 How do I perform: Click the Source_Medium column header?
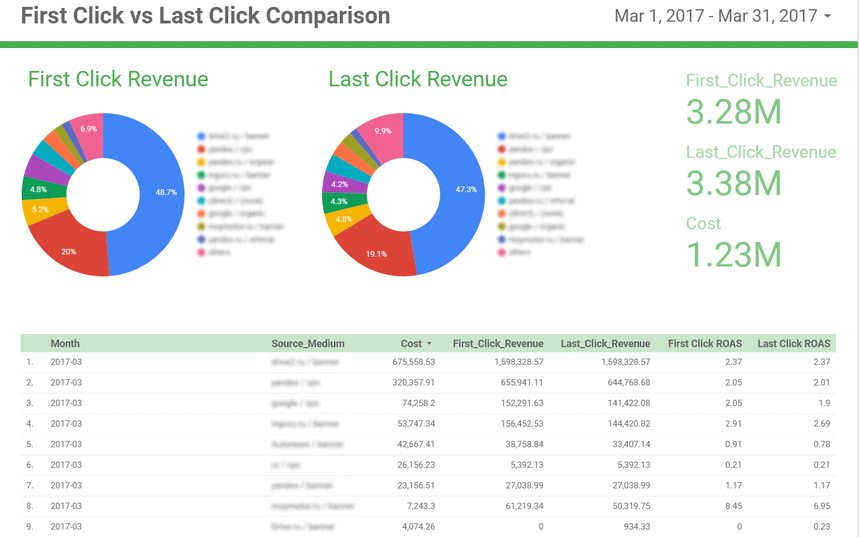308,344
